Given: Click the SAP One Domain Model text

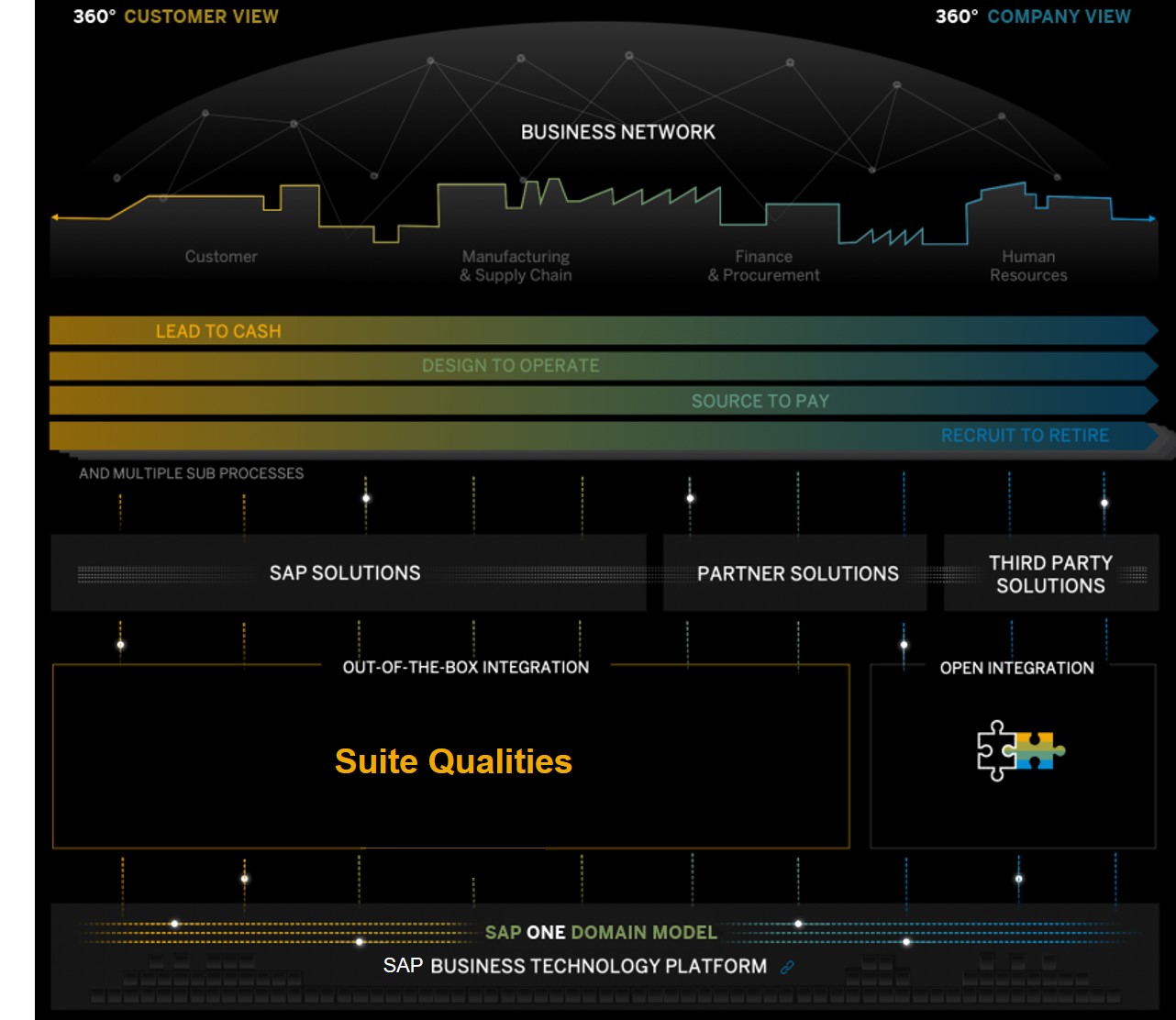Looking at the screenshot, I should point(601,933).
